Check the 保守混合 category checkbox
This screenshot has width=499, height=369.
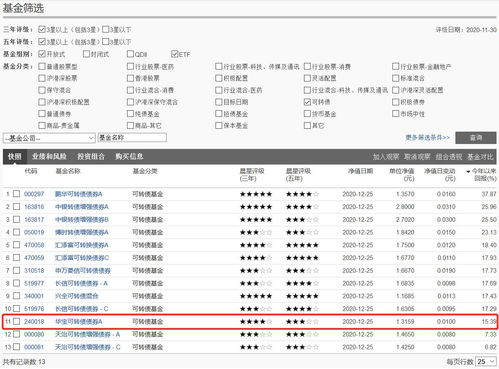click(x=42, y=90)
